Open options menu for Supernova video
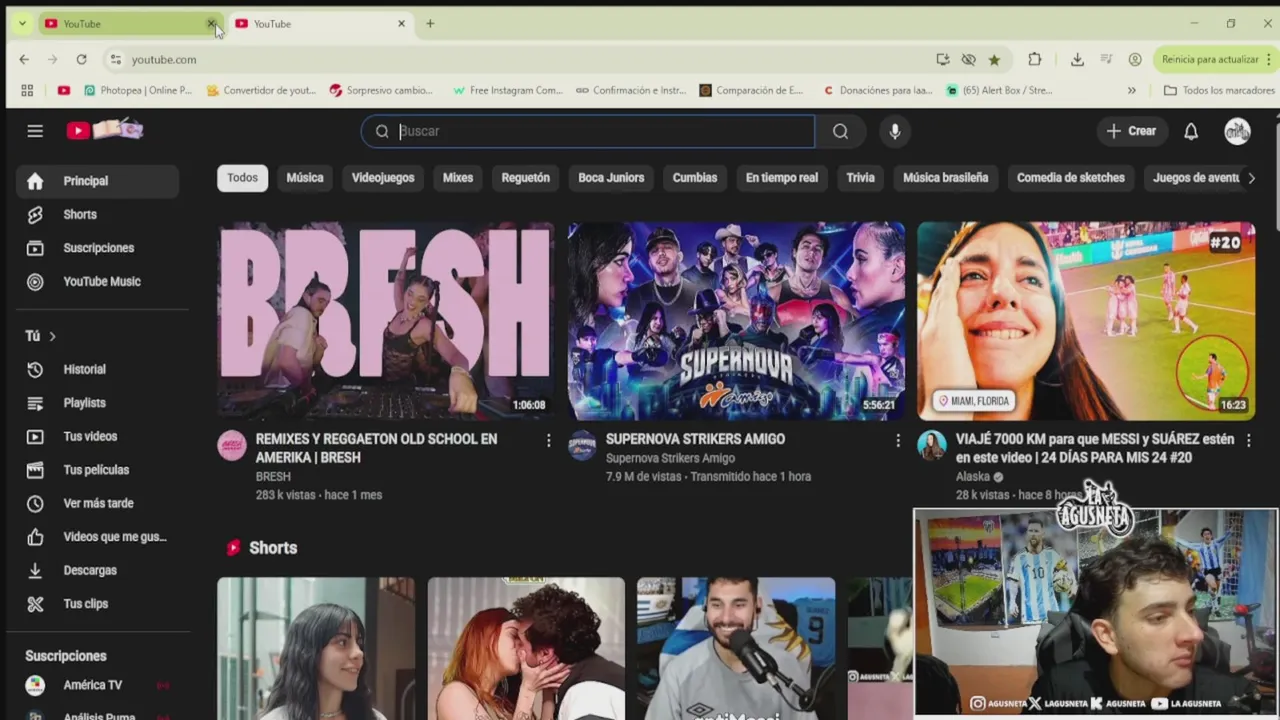The image size is (1280, 720). tap(898, 441)
